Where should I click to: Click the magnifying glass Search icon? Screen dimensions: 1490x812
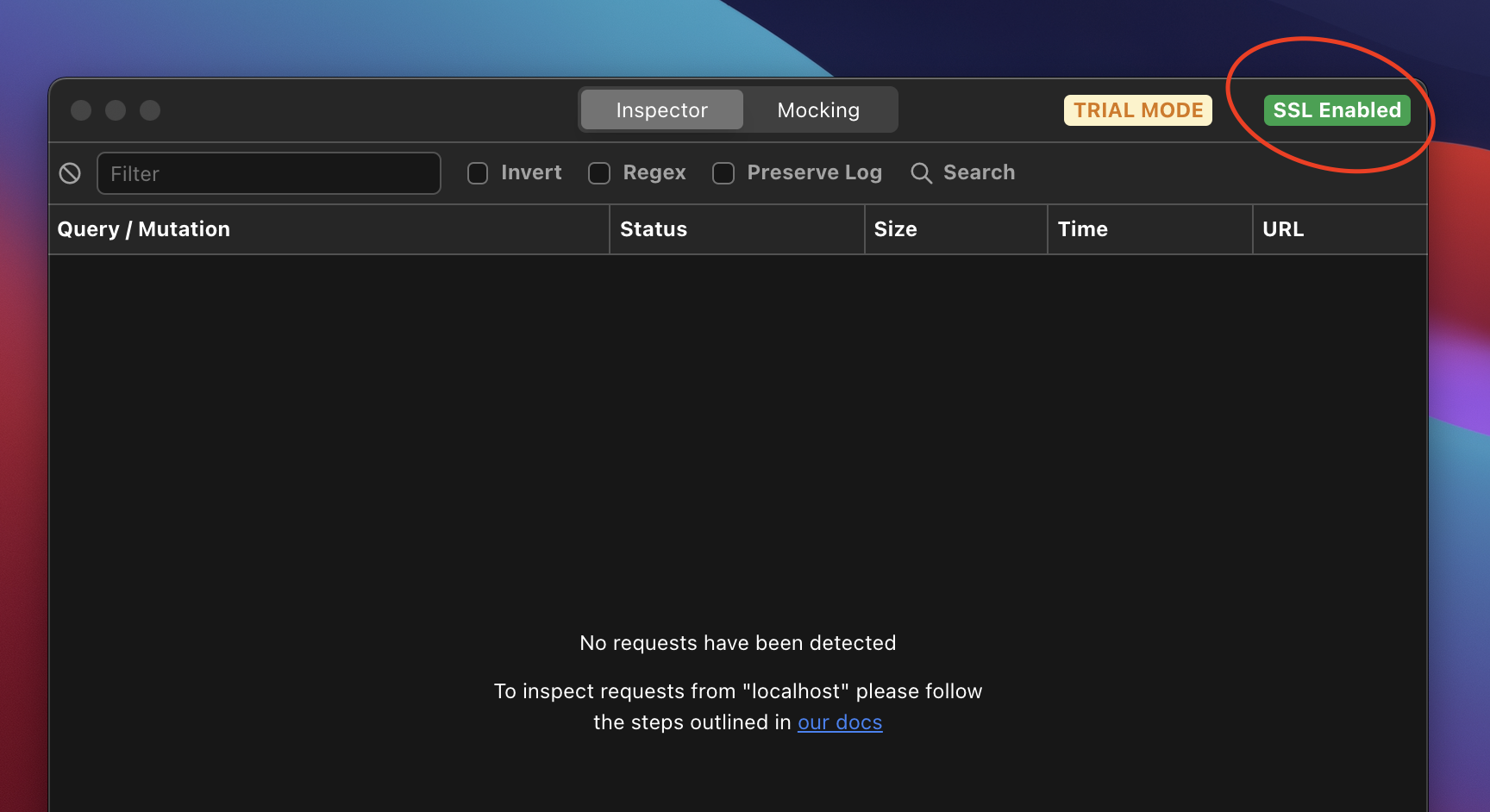pos(921,173)
